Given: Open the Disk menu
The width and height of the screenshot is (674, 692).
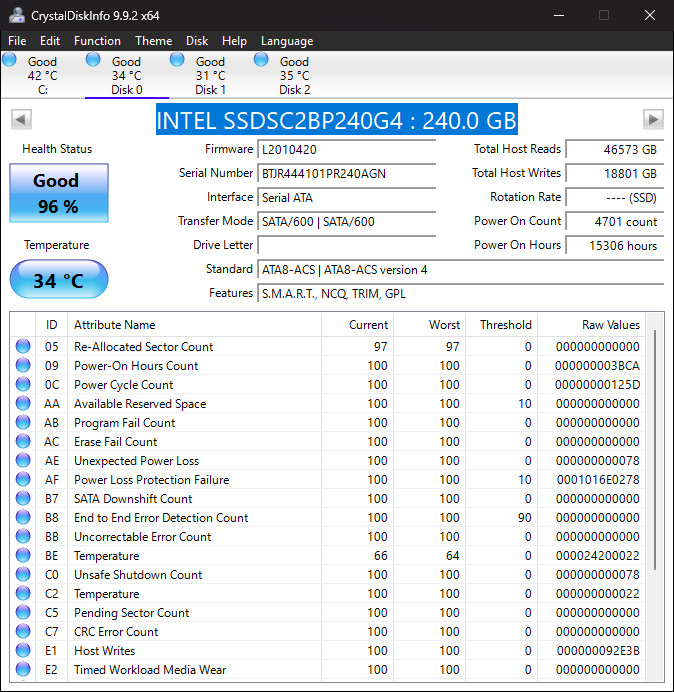Looking at the screenshot, I should 197,41.
